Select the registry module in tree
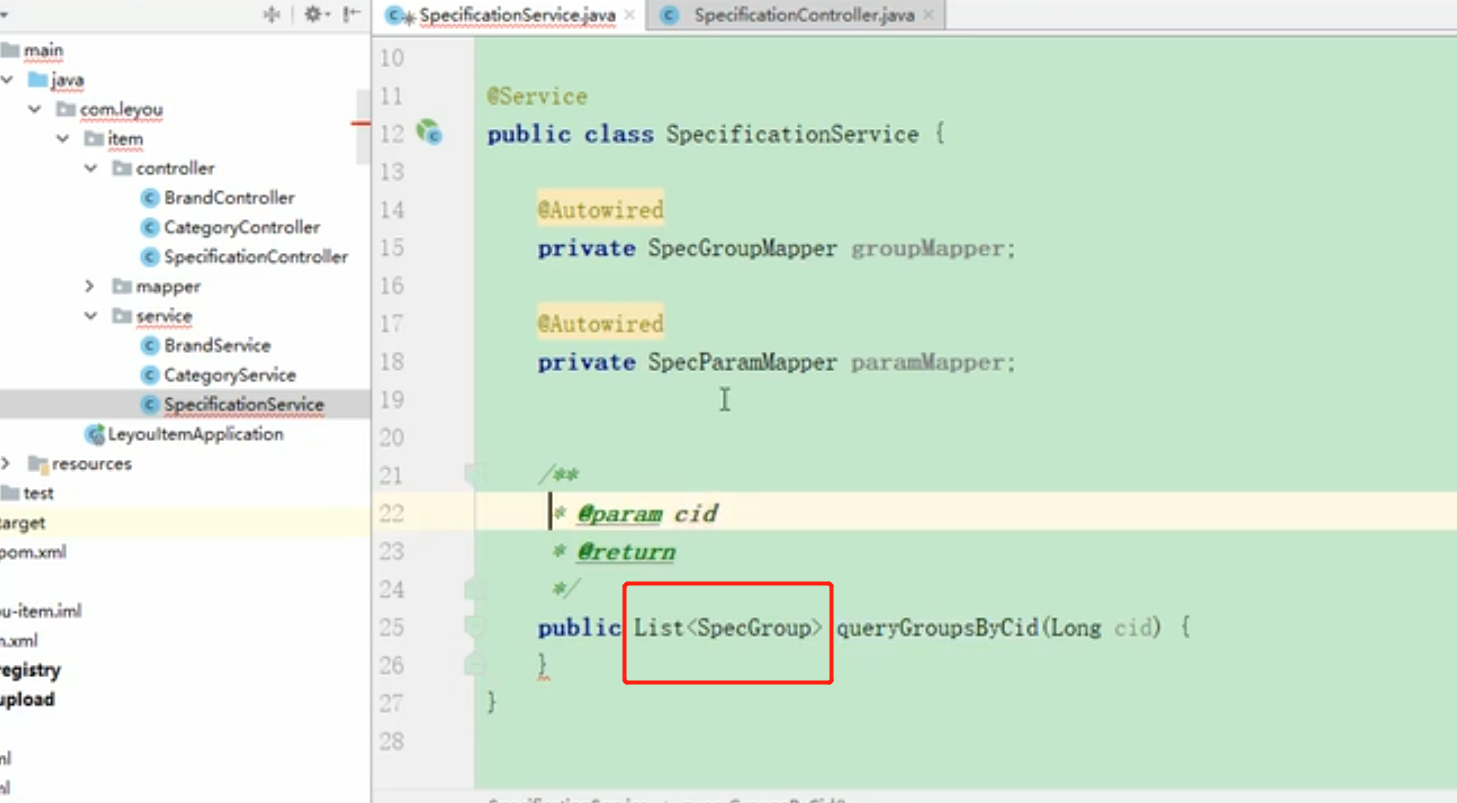The image size is (1457, 803). click(x=30, y=670)
